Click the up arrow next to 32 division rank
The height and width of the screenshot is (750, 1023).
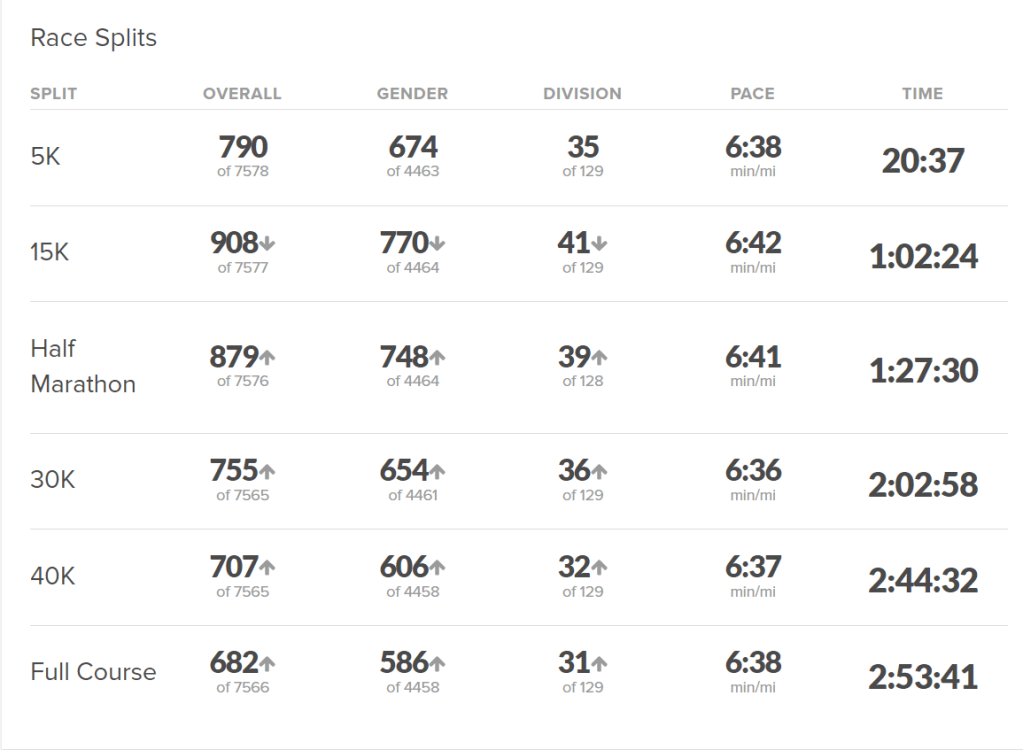599,568
